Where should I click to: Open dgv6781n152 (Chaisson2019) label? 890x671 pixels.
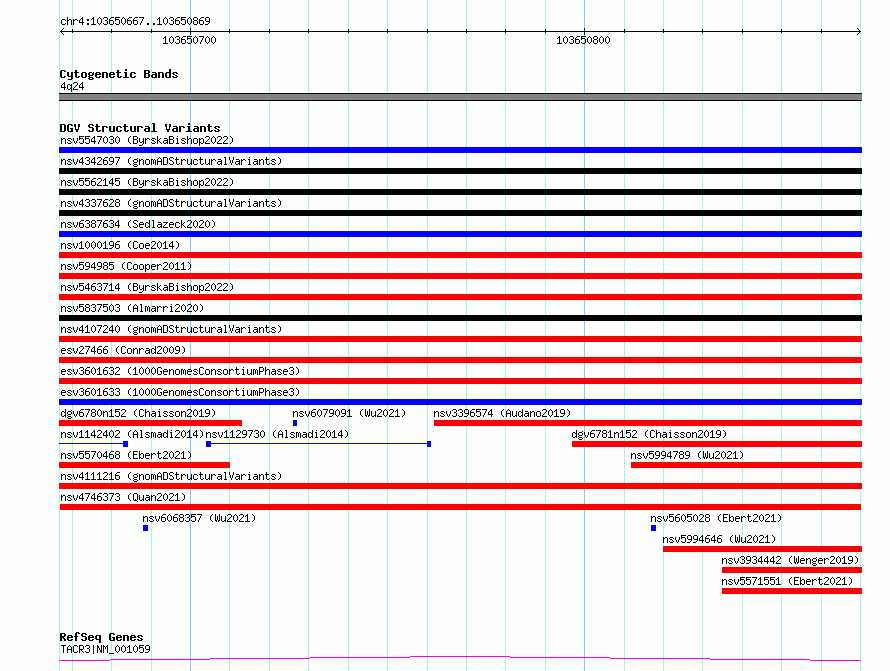[x=649, y=434]
